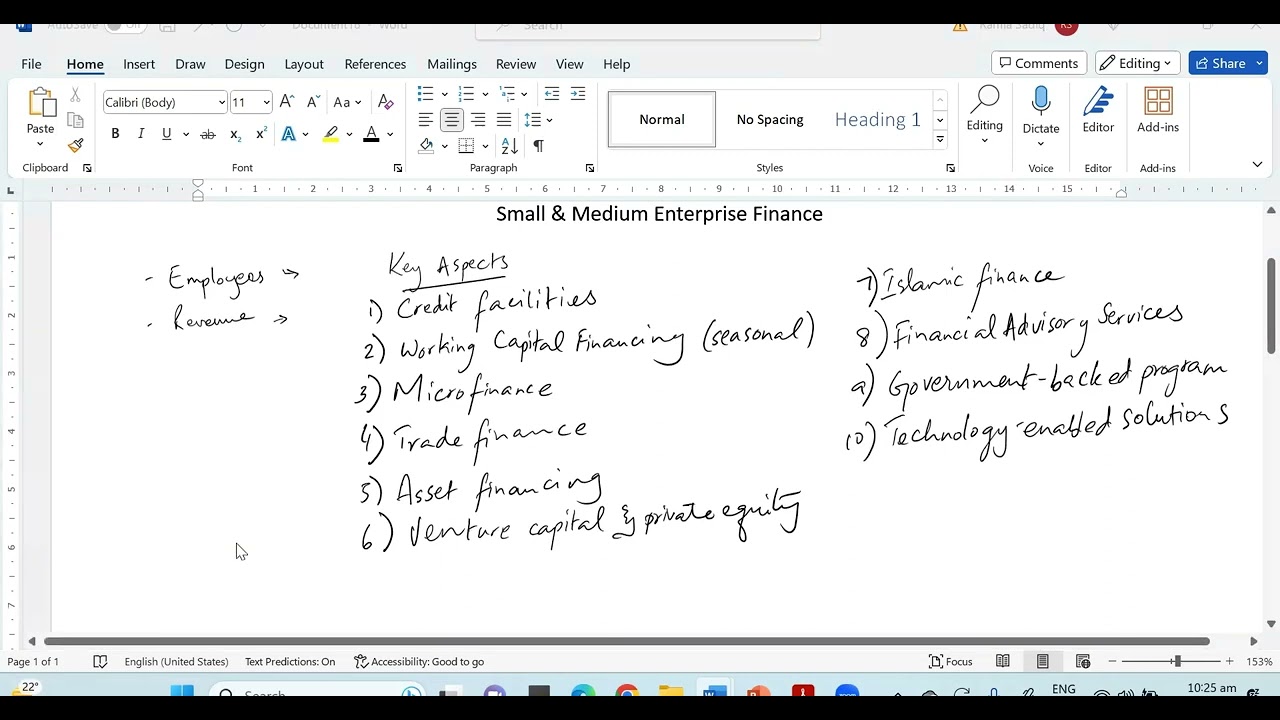Switch to the Draw tab

(190, 64)
